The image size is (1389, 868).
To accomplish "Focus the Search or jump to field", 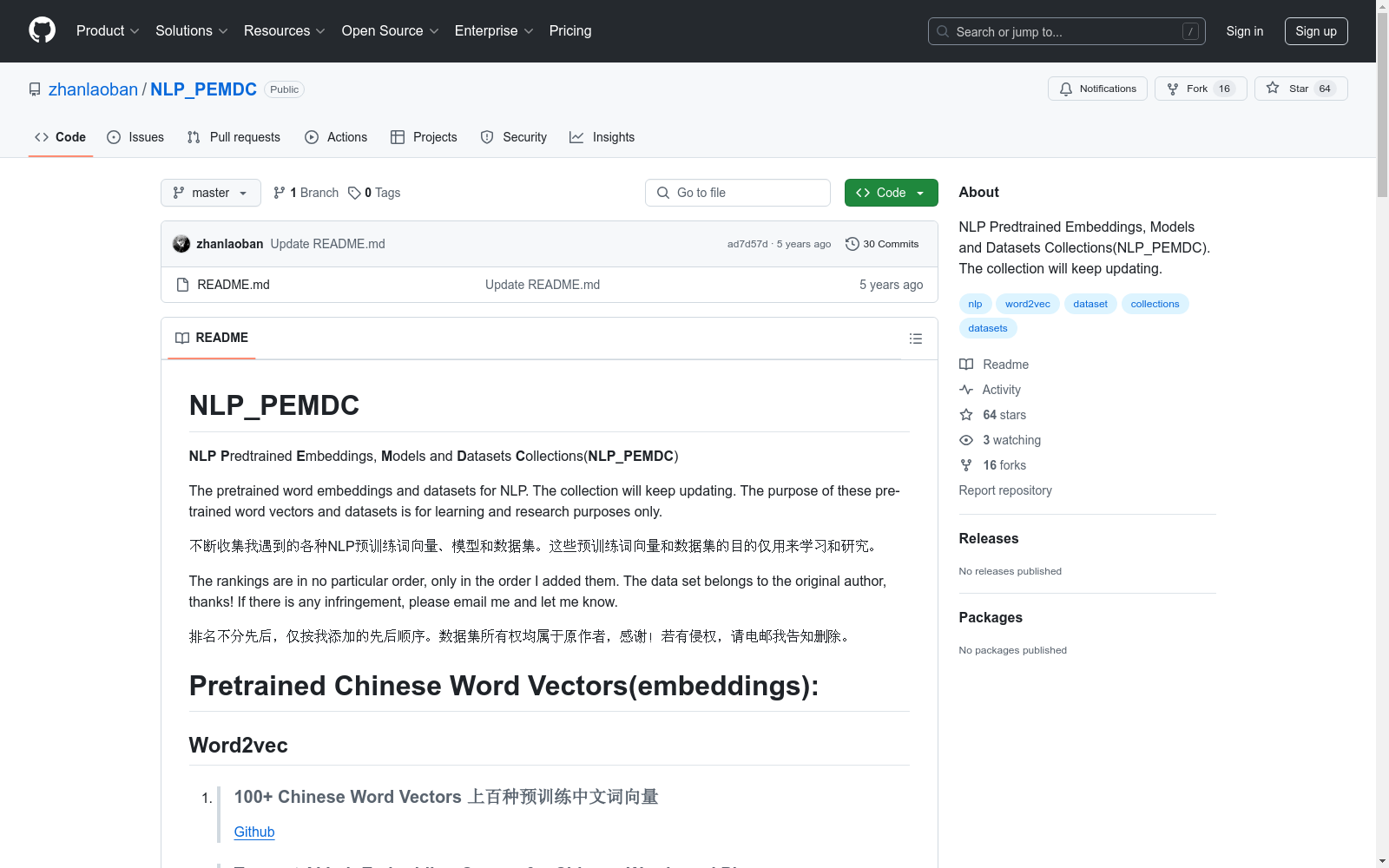I will point(1067,31).
